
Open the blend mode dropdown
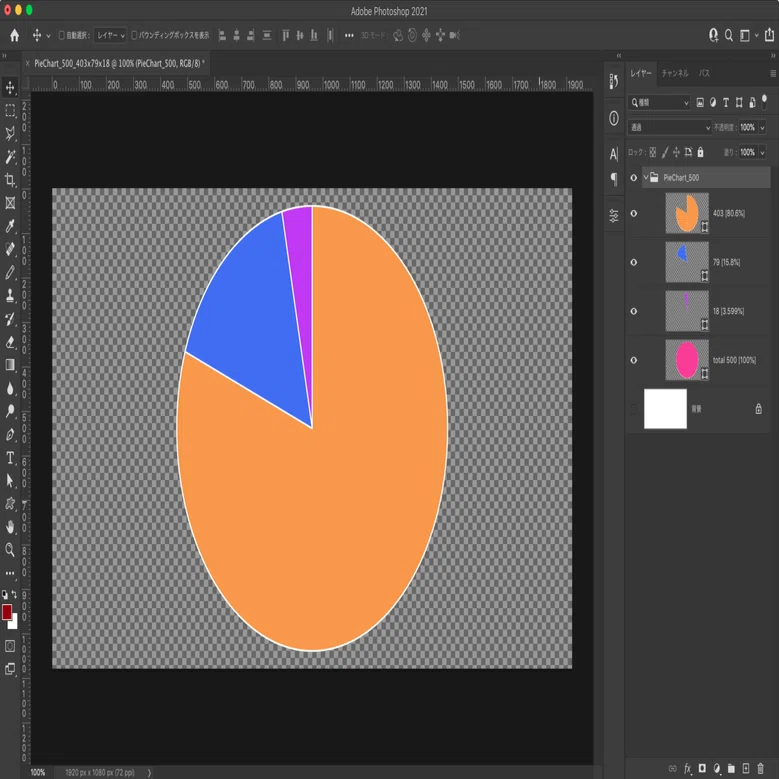(669, 127)
